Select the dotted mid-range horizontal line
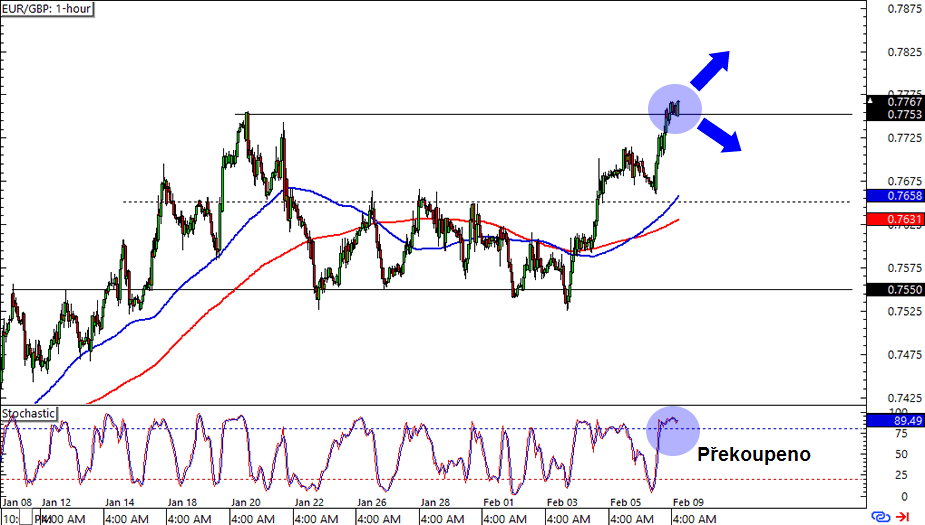 [487, 202]
